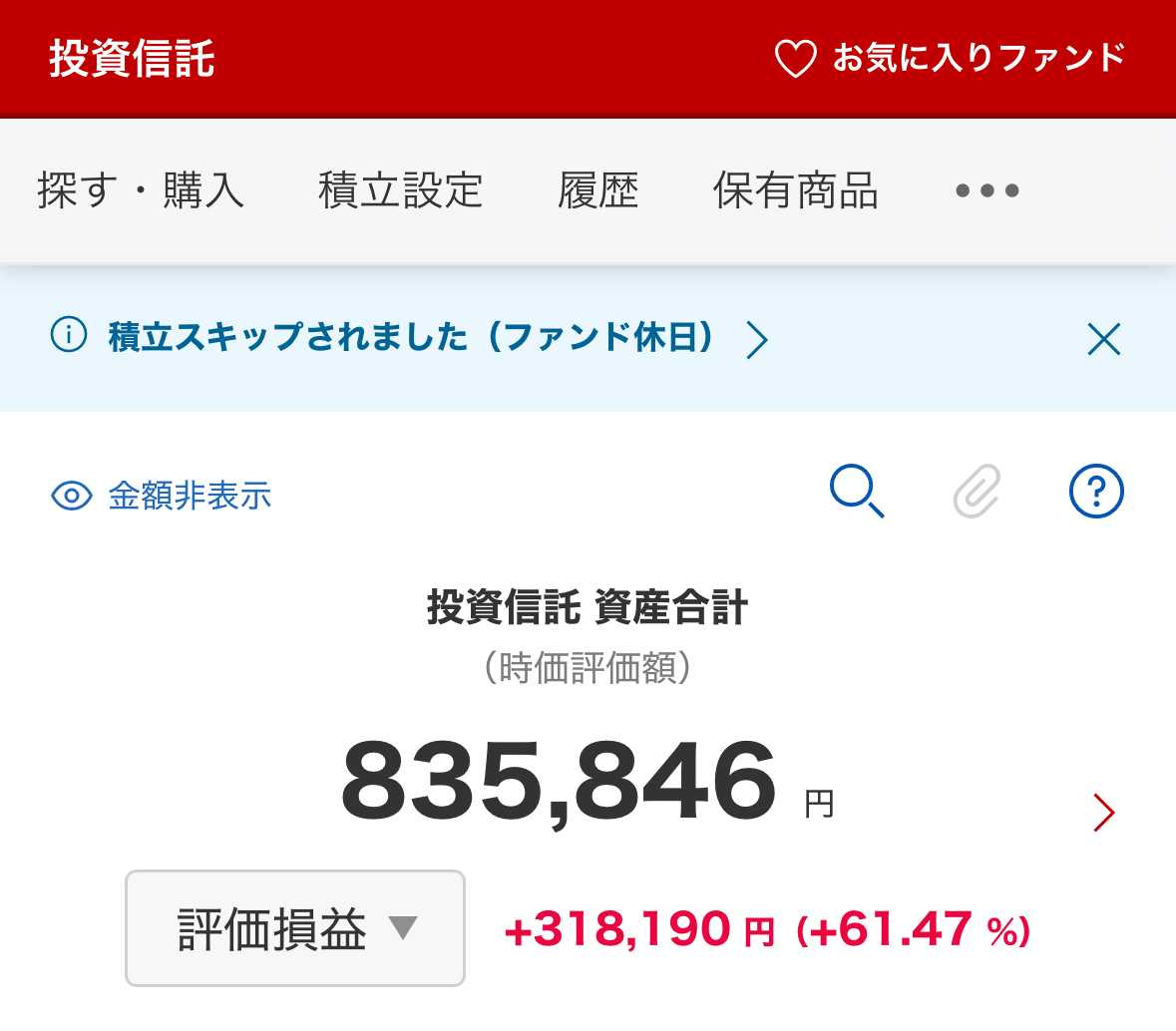1176x1031 pixels.
Task: Select the 保有商品 tab
Action: coord(795,190)
